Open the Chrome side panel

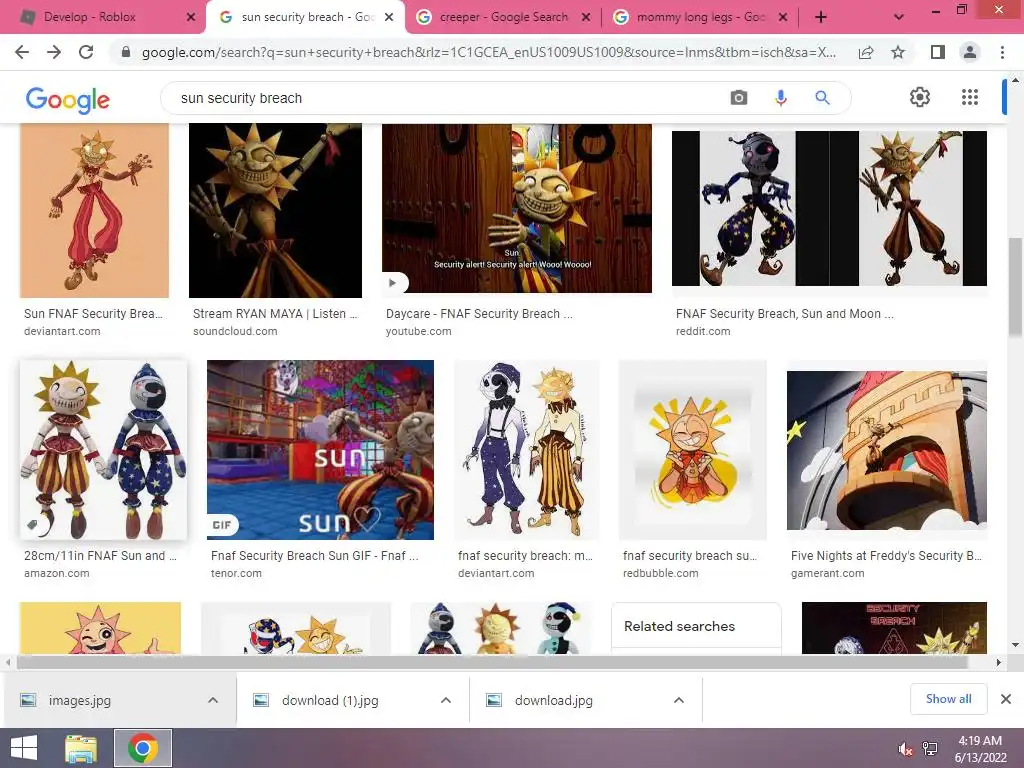pyautogui.click(x=938, y=52)
